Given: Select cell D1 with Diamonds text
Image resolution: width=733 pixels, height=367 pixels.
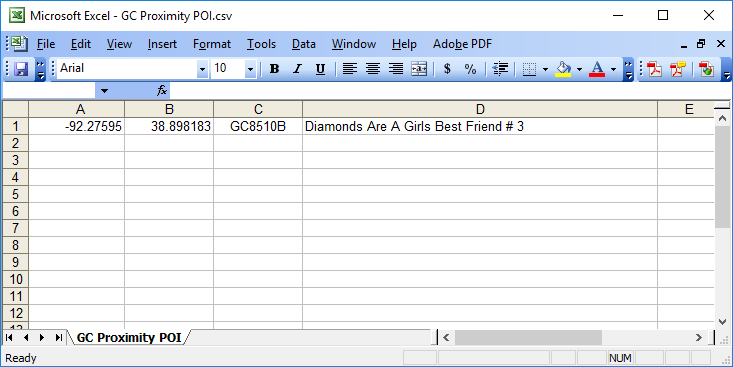Looking at the screenshot, I should tap(480, 126).
